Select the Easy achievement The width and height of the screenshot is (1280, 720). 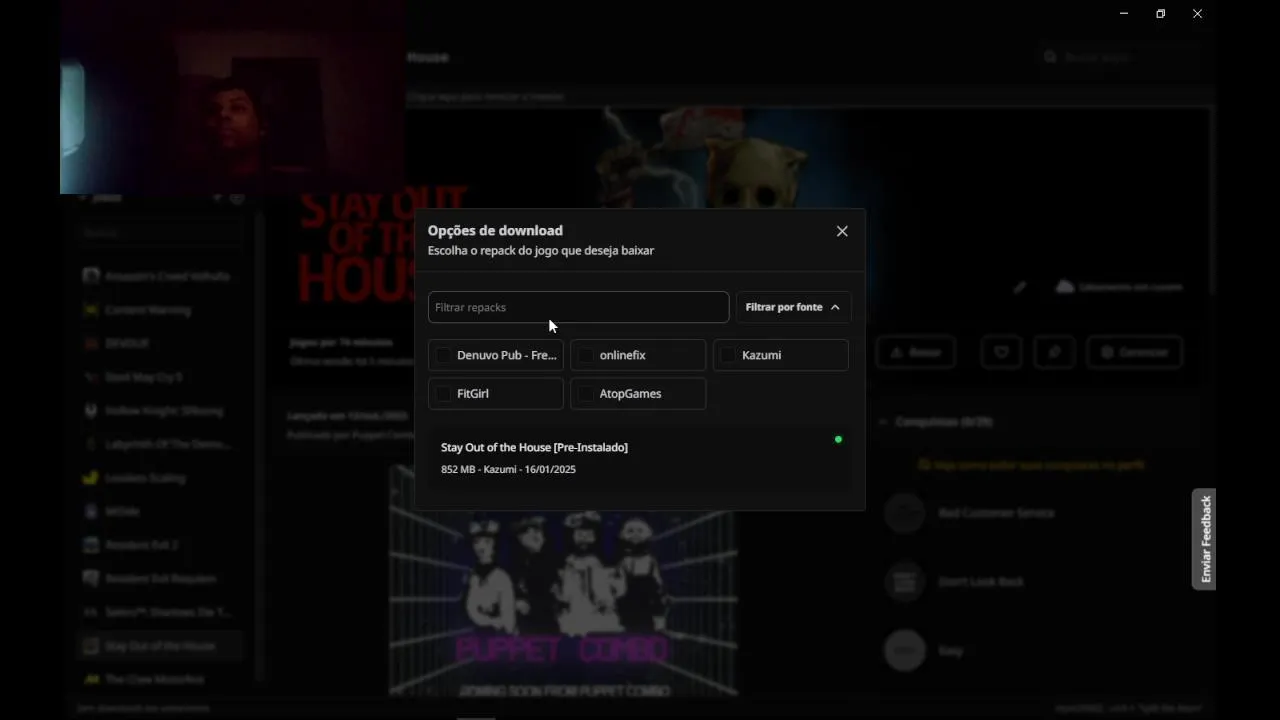click(x=1040, y=651)
